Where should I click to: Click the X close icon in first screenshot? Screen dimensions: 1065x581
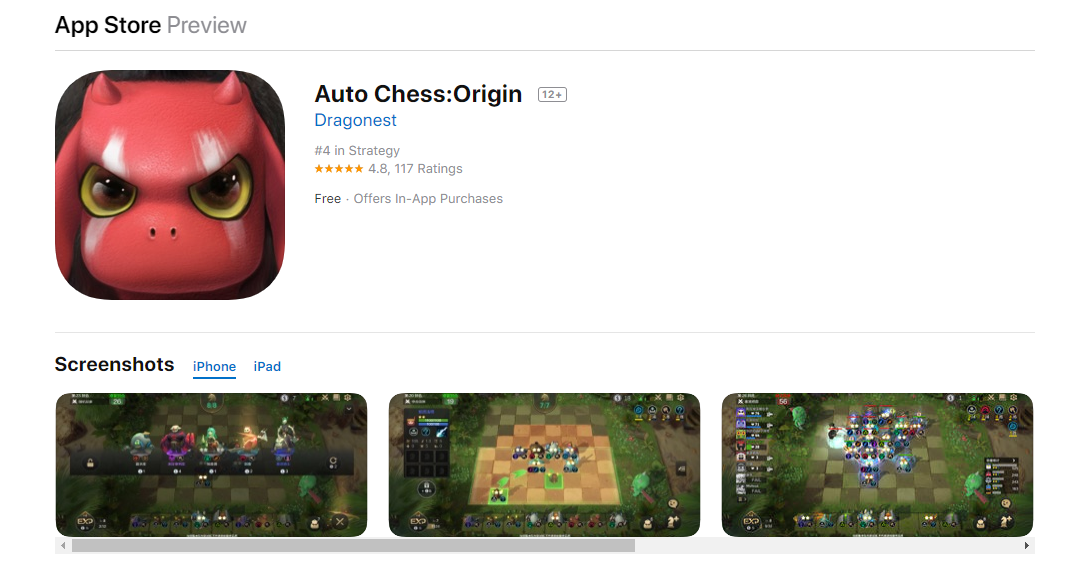[340, 522]
